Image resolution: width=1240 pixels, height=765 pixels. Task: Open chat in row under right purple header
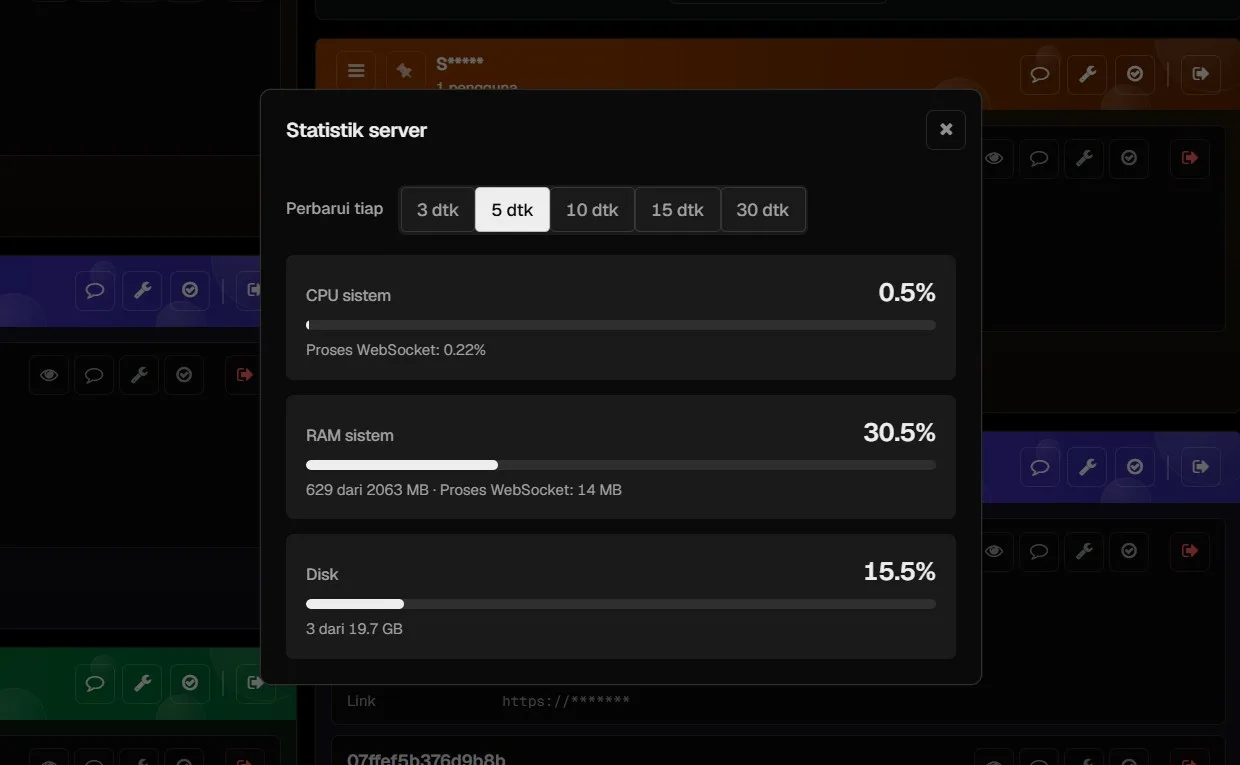click(x=1039, y=551)
